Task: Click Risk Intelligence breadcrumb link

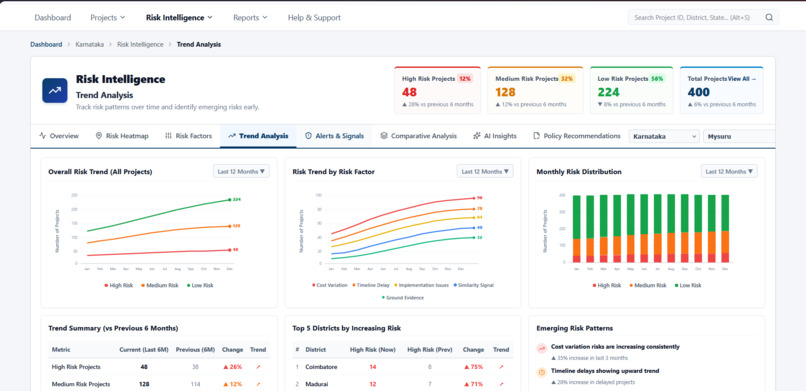Action: click(140, 45)
